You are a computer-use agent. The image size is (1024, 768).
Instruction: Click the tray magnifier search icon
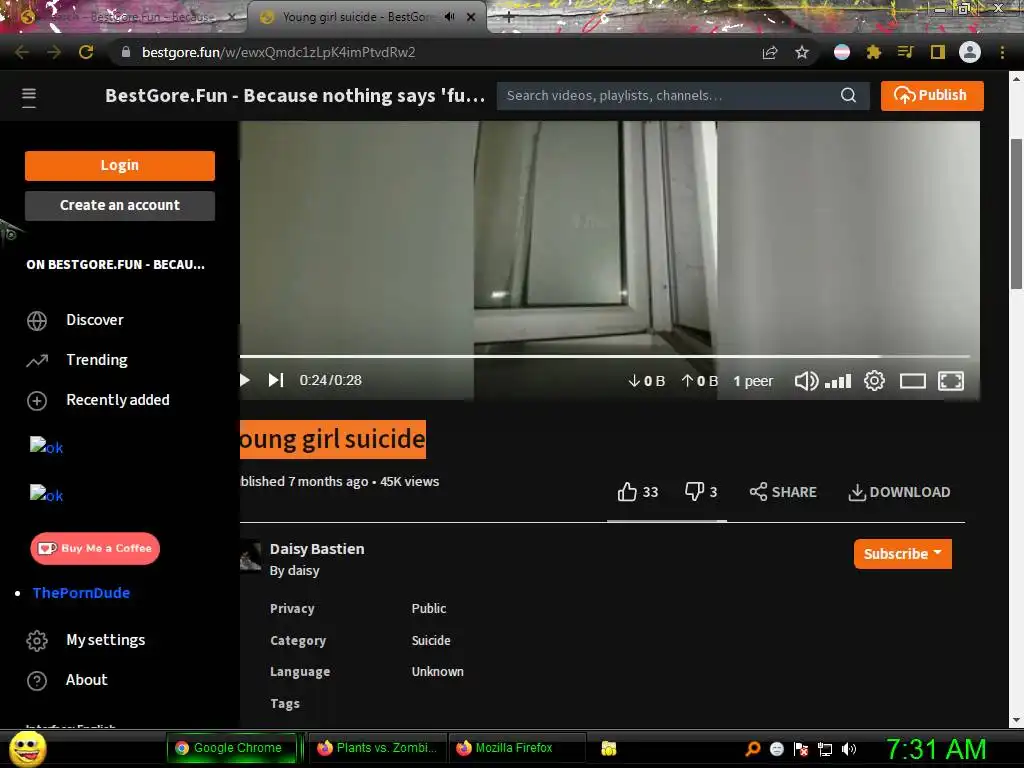[753, 749]
